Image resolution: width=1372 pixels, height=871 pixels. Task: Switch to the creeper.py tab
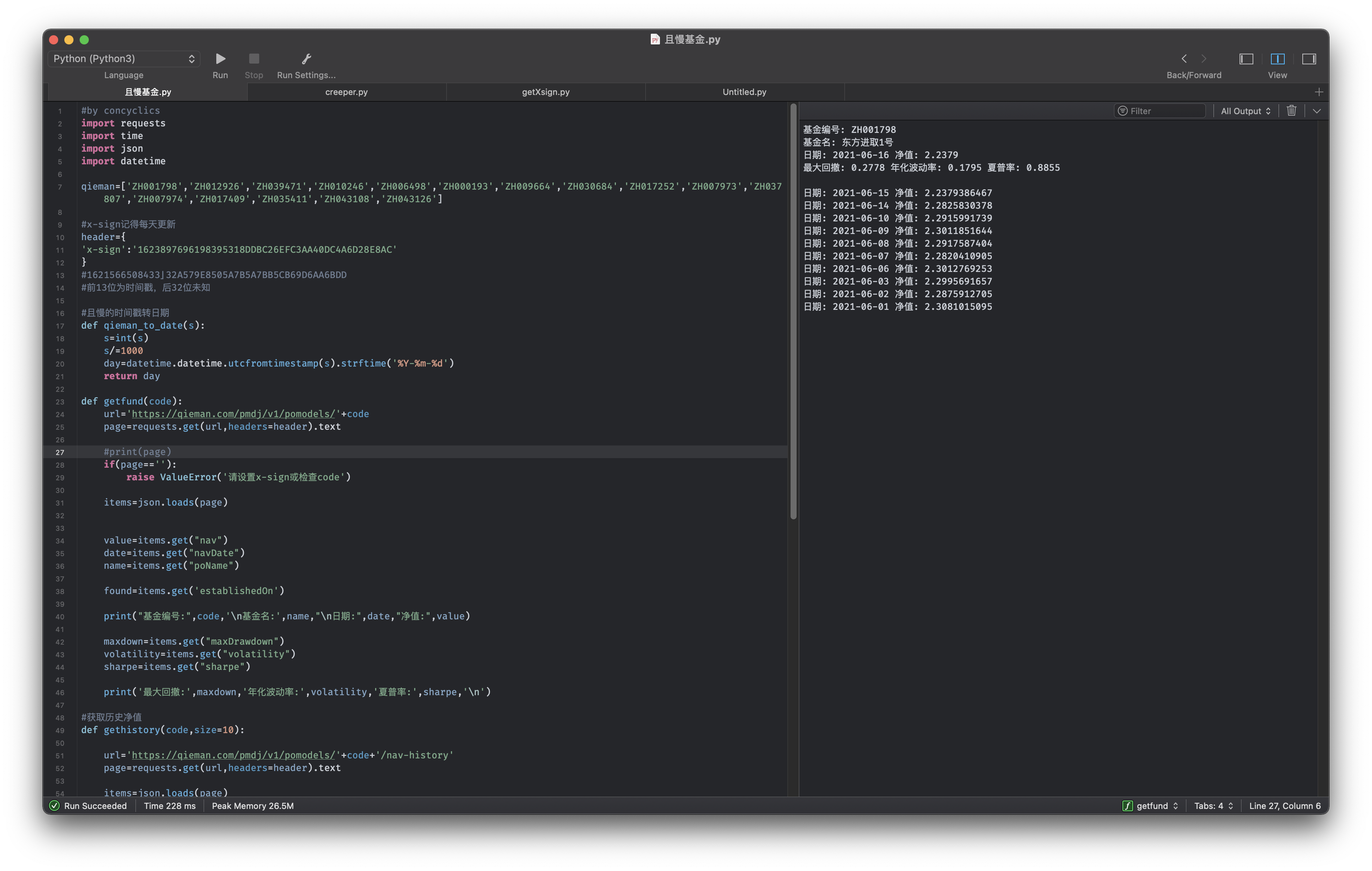pos(346,92)
